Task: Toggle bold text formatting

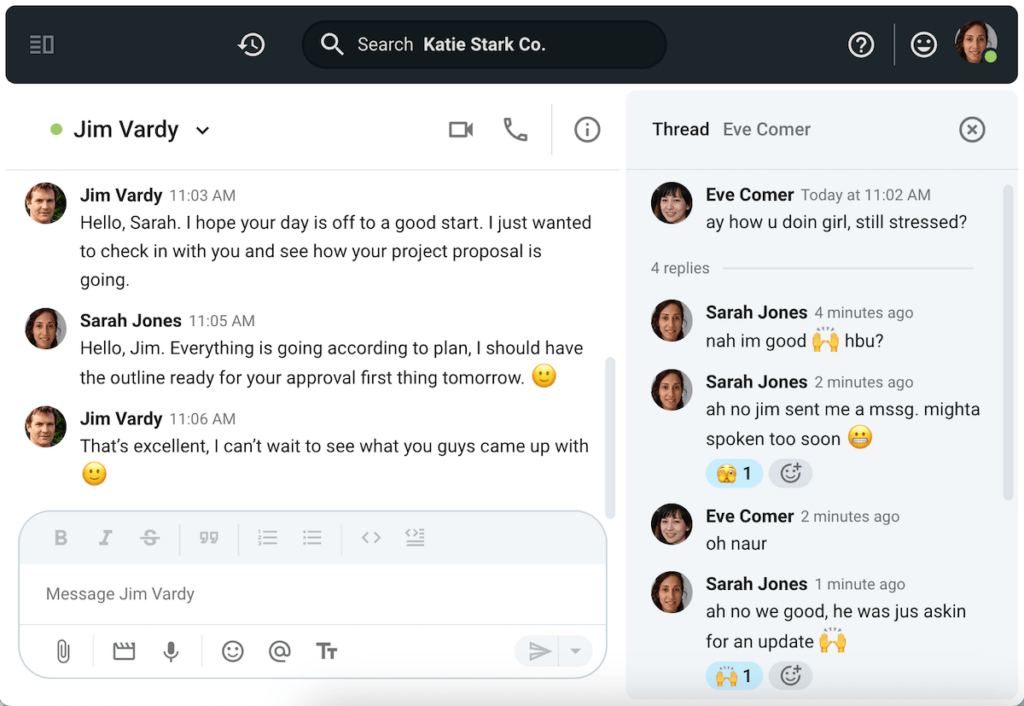Action: pos(61,538)
